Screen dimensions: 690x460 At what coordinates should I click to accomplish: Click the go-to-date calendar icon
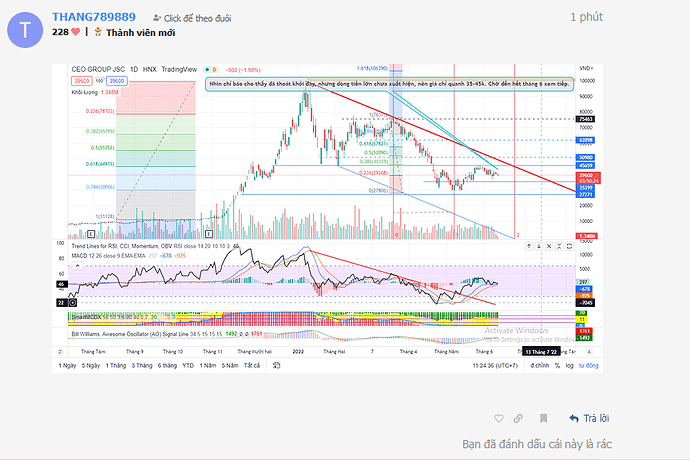(x=272, y=366)
